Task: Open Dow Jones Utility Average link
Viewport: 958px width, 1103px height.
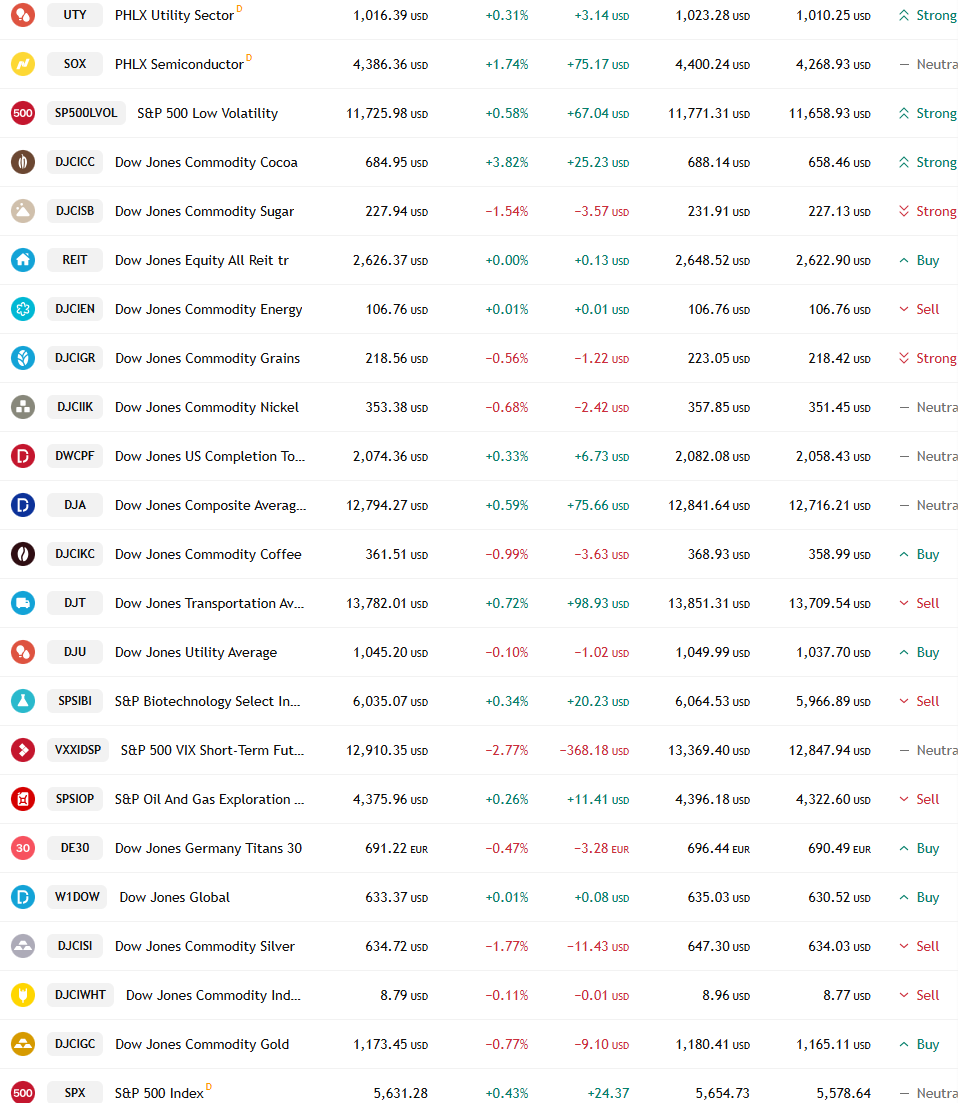Action: click(x=196, y=653)
